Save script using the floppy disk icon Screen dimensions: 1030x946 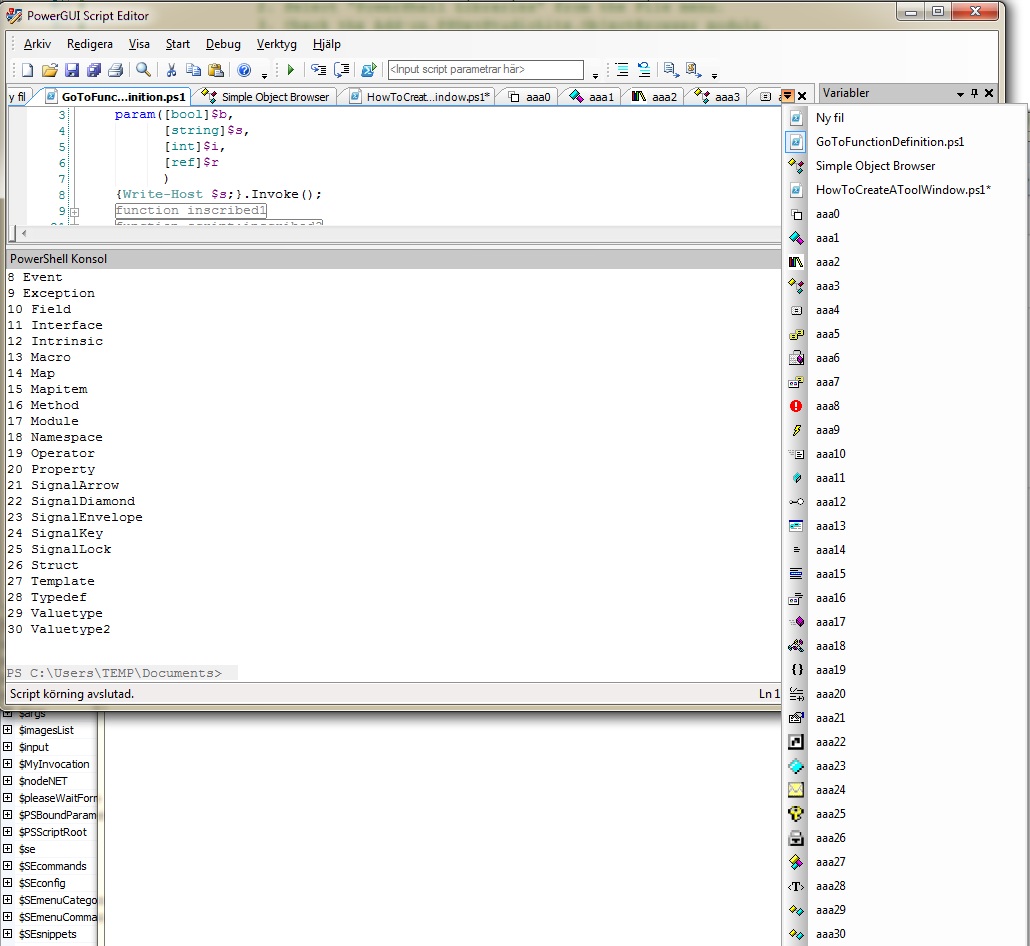click(72, 70)
